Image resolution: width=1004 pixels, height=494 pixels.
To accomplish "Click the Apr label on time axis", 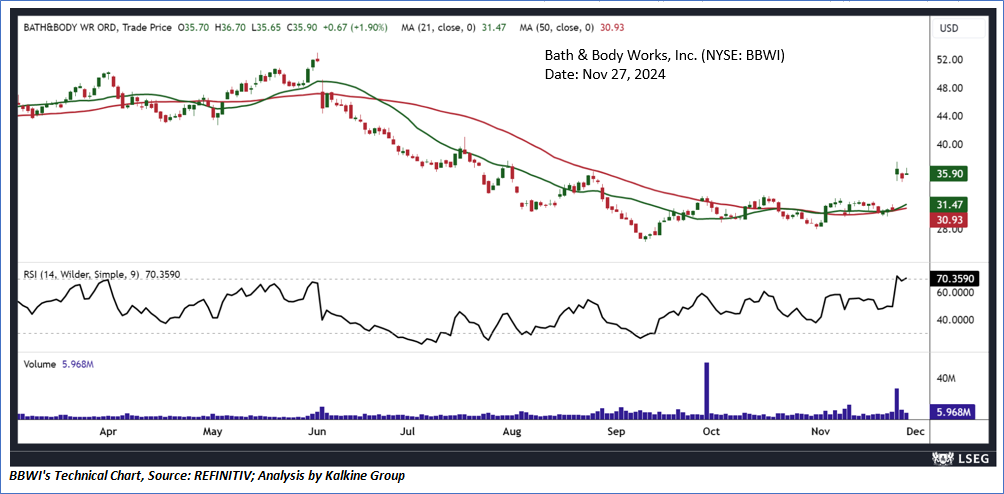I will (109, 431).
